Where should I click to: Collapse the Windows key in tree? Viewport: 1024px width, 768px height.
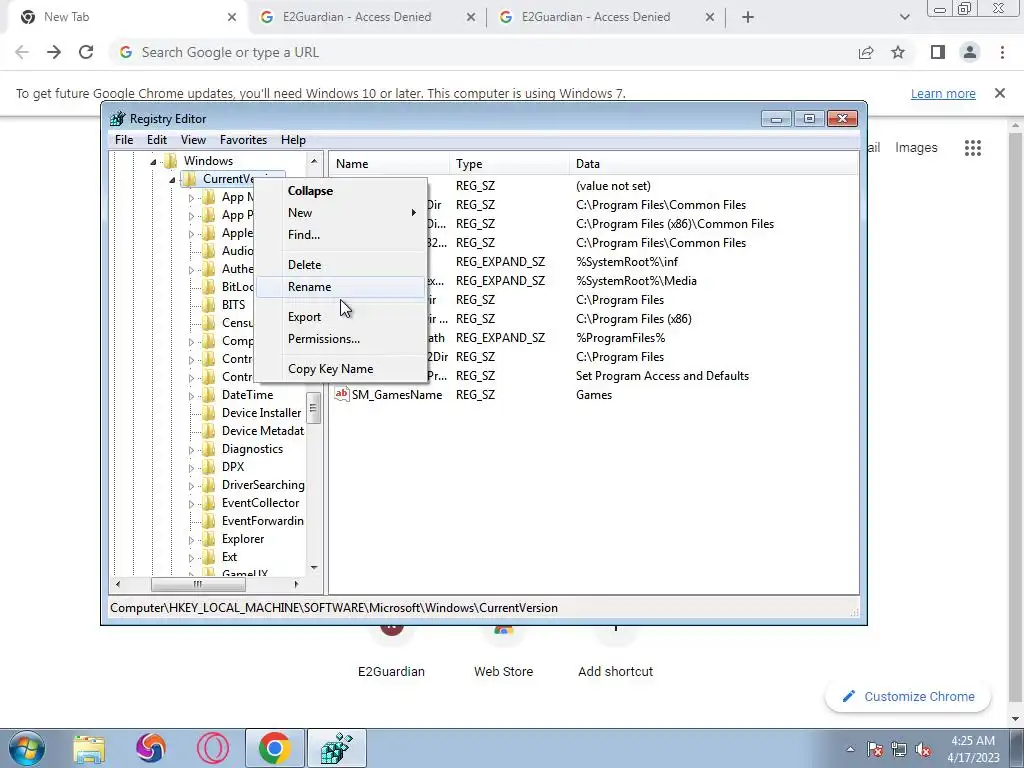pyautogui.click(x=153, y=161)
